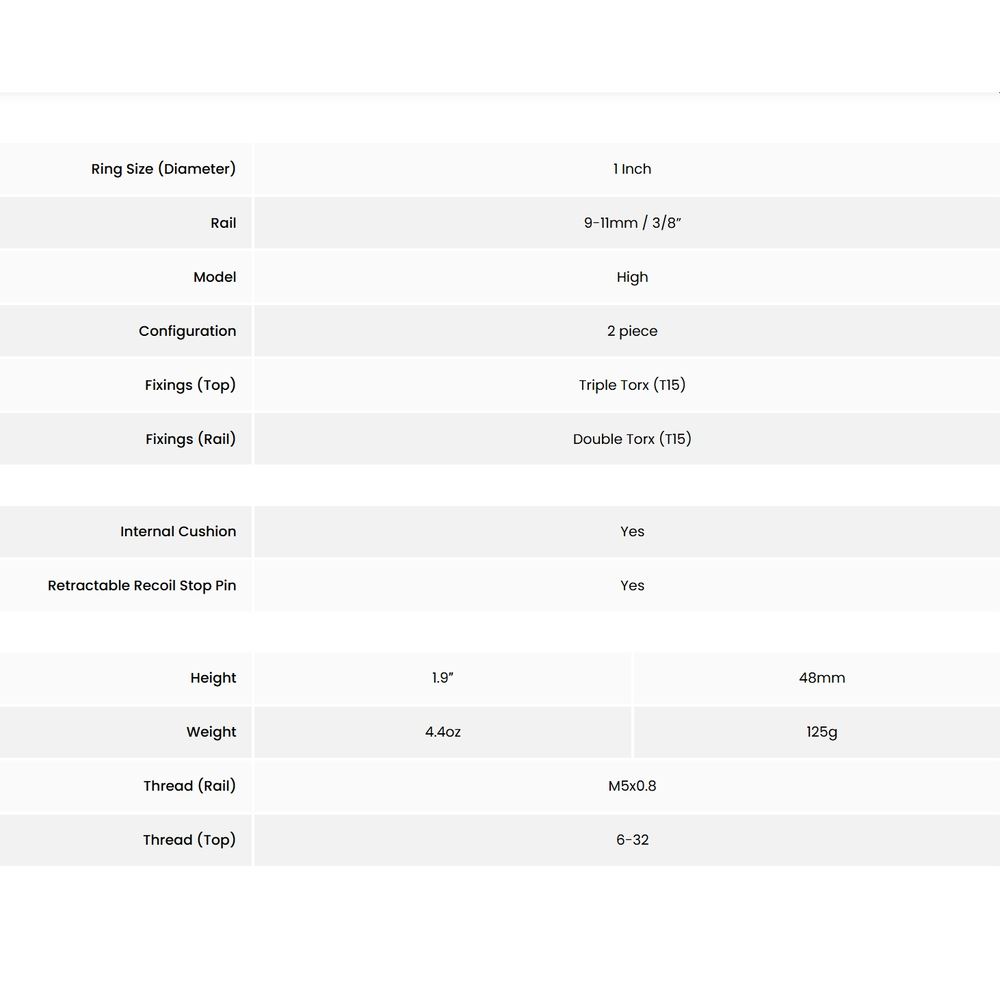Image resolution: width=1000 pixels, height=1000 pixels.
Task: Click the Internal Cushion label
Action: point(178,531)
